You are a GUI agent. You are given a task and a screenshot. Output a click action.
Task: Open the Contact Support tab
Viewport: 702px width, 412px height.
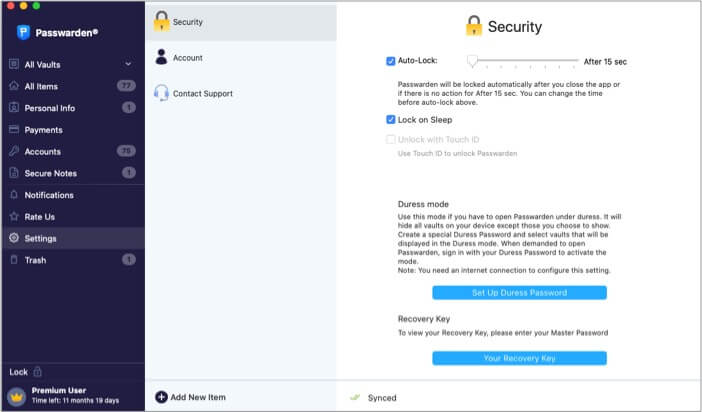point(241,93)
